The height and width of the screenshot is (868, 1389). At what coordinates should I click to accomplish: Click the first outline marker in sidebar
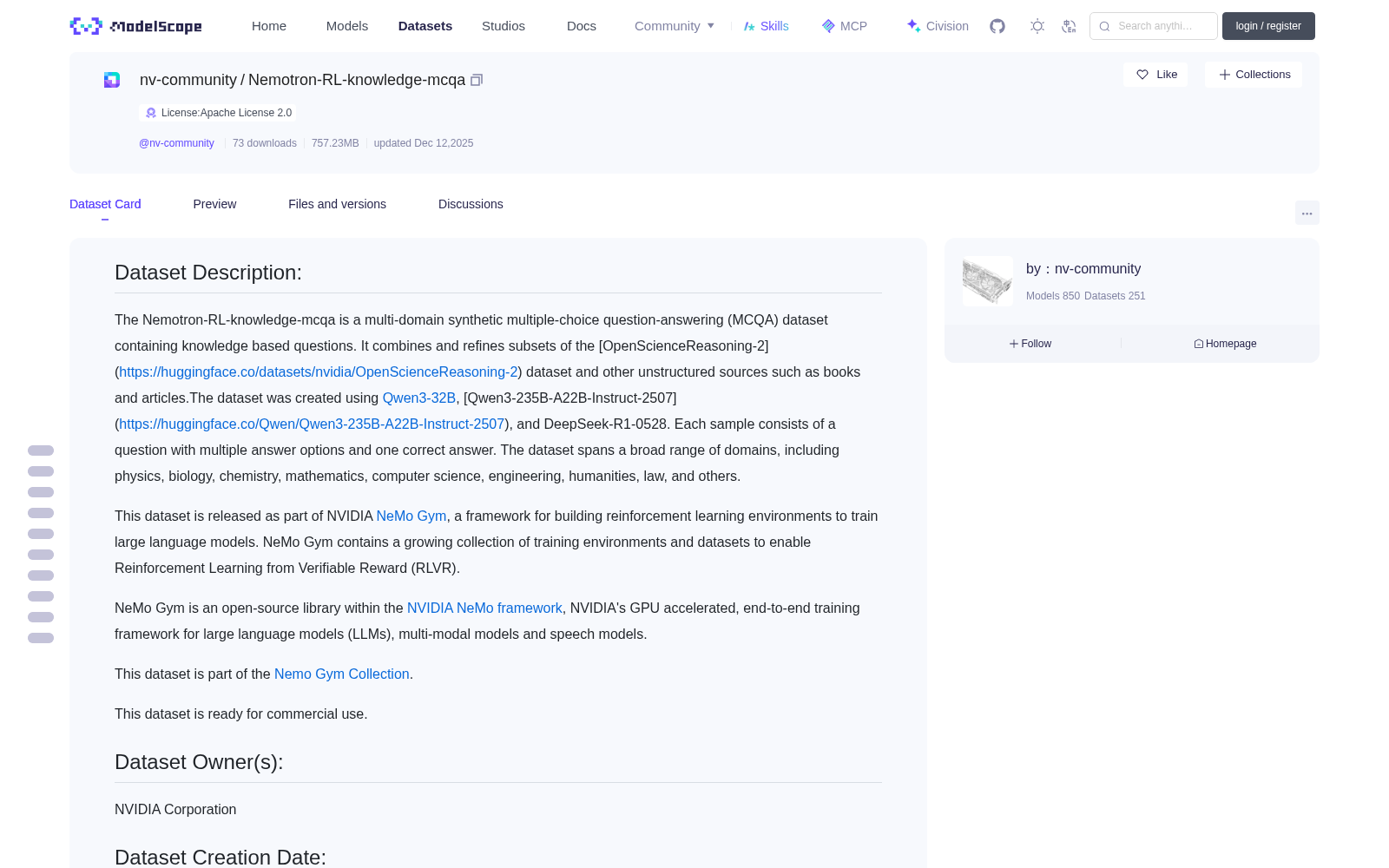click(x=41, y=450)
